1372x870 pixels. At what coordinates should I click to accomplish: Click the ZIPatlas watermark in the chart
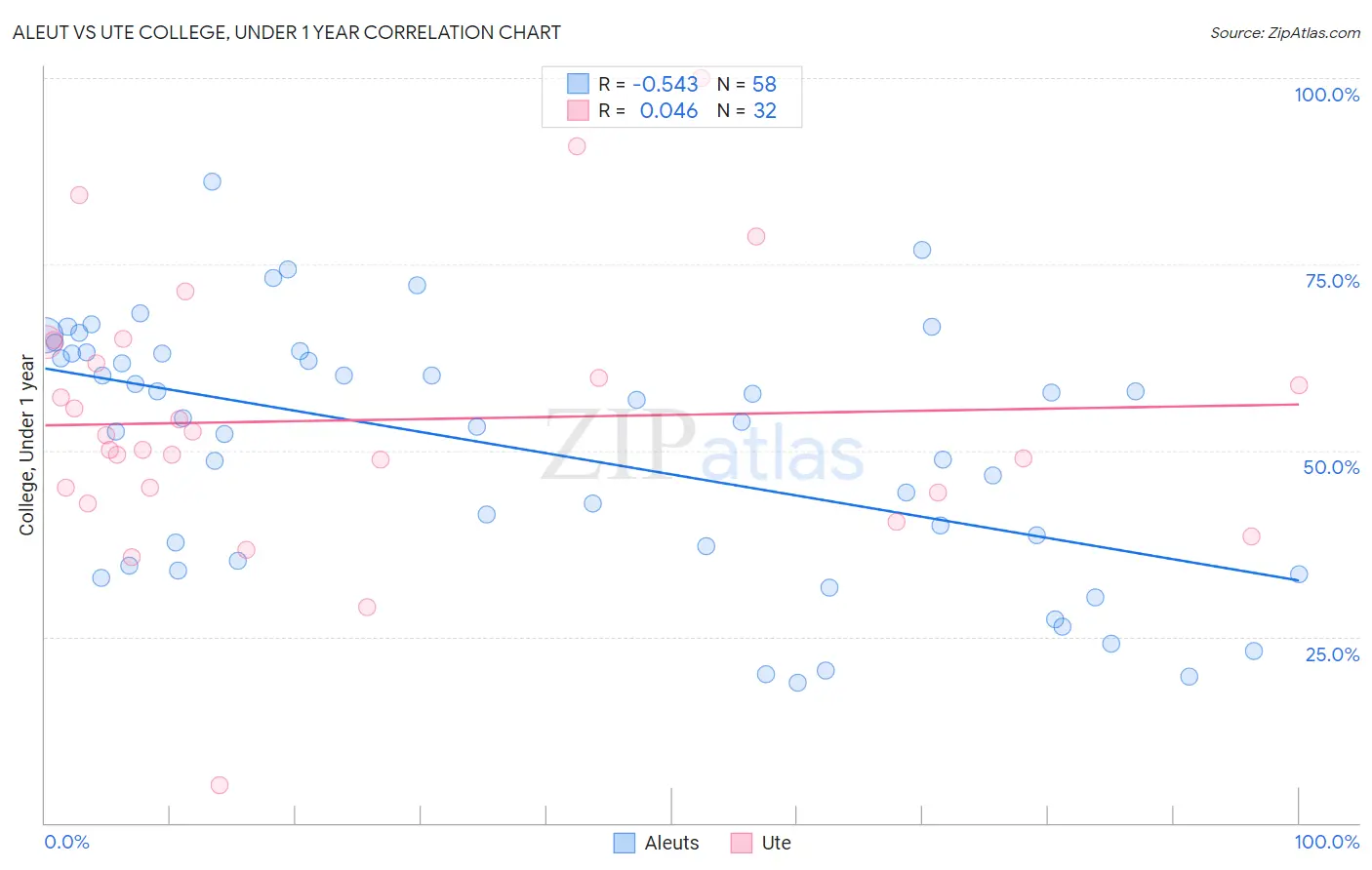703,447
